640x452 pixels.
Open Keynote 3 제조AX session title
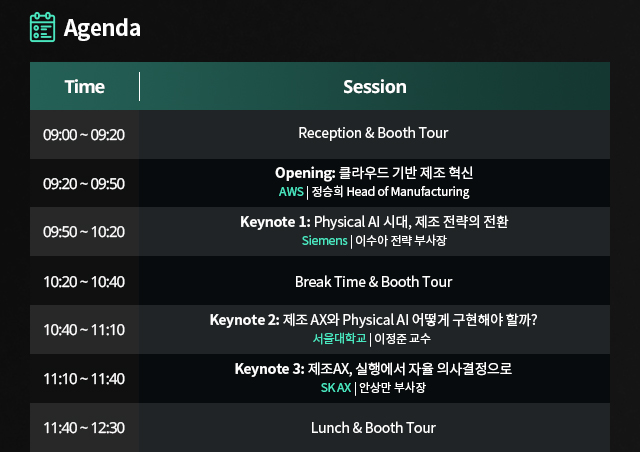(373, 369)
